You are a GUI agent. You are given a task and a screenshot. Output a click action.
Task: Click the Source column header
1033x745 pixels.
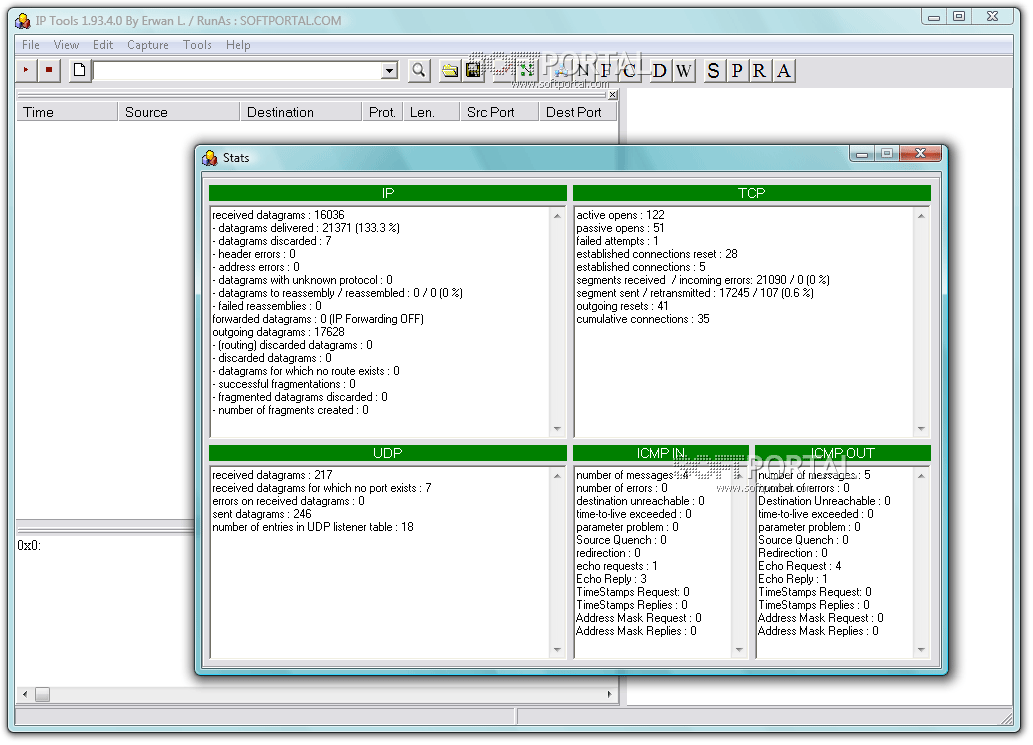point(179,113)
